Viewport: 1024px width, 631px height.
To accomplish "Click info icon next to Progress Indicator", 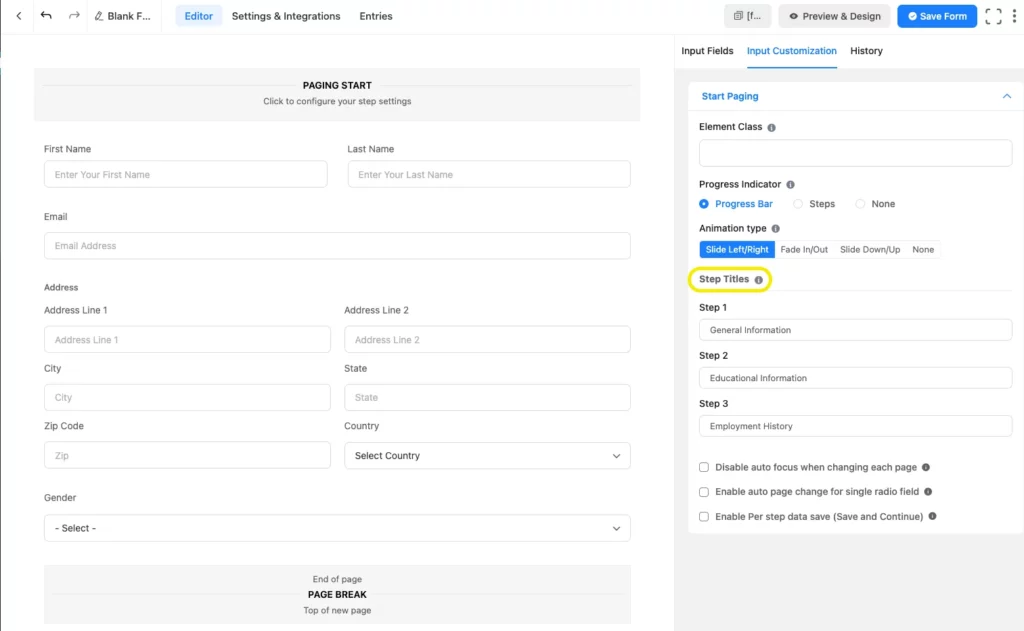I will pyautogui.click(x=790, y=185).
